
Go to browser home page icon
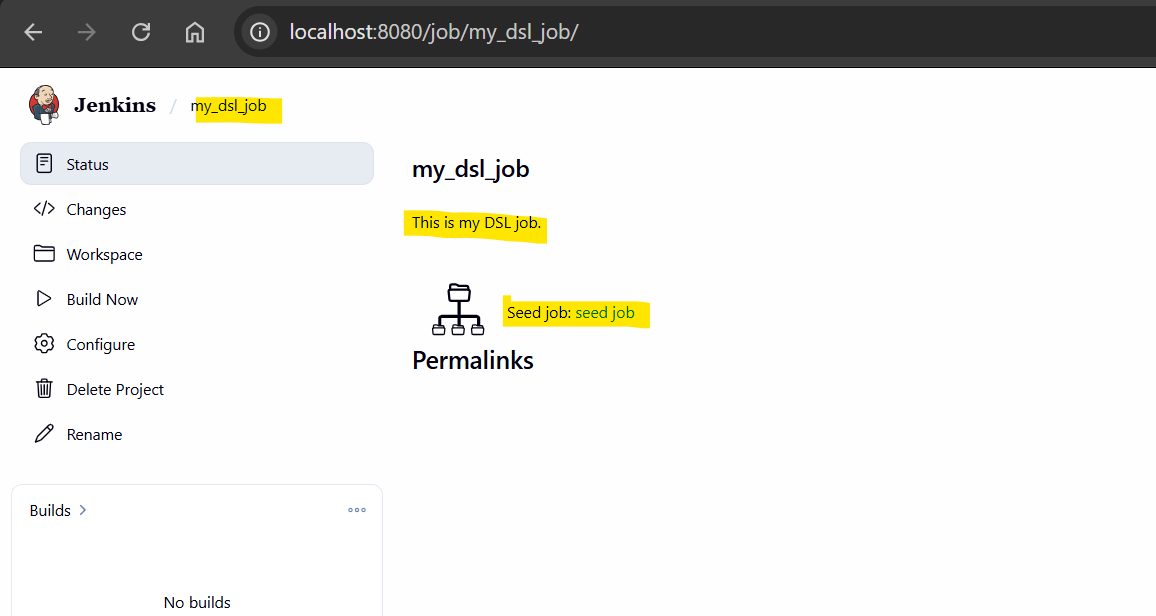click(x=195, y=32)
